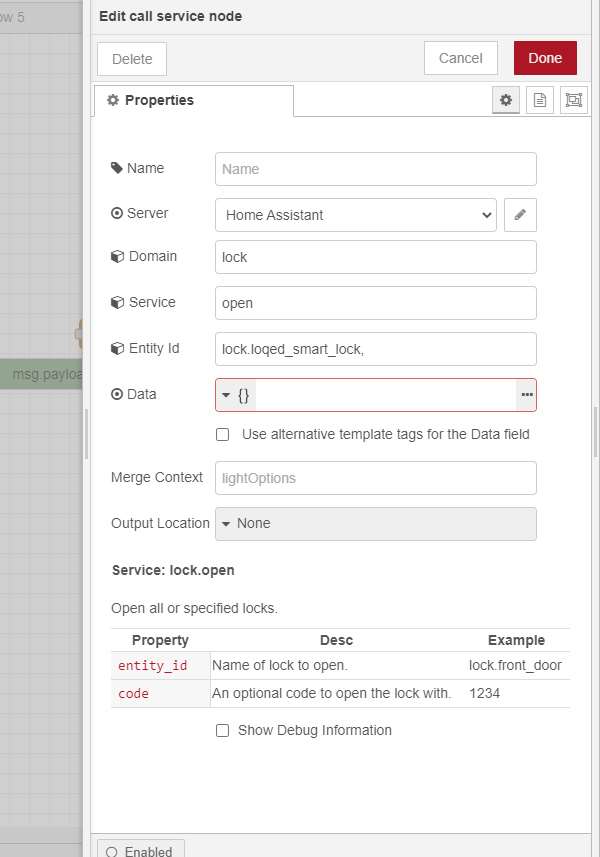Image resolution: width=600 pixels, height=857 pixels.
Task: Click the tag icon beside Name
Action: point(117,168)
